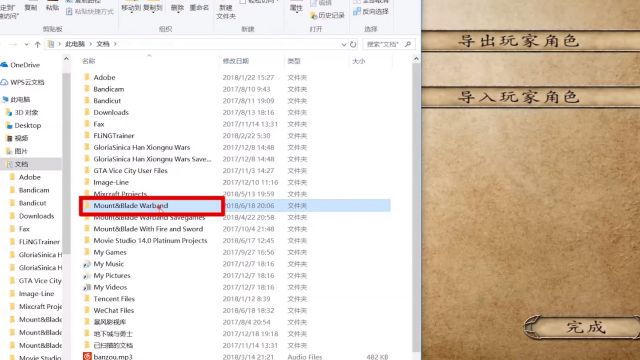Click the 图片 icon in sidebar
Screen dimensions: 640x360
pos(9,151)
